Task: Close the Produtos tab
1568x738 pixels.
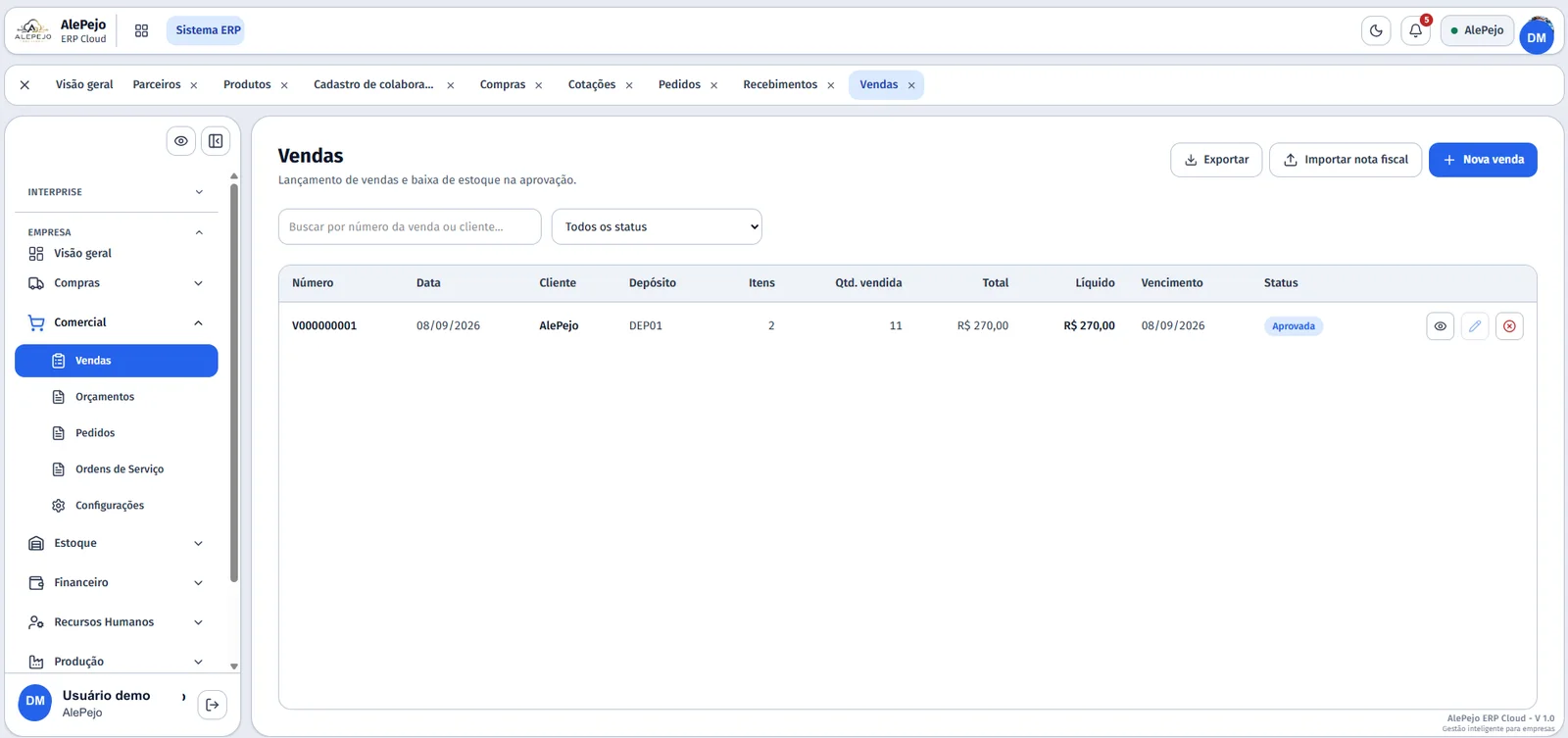Action: (x=284, y=85)
